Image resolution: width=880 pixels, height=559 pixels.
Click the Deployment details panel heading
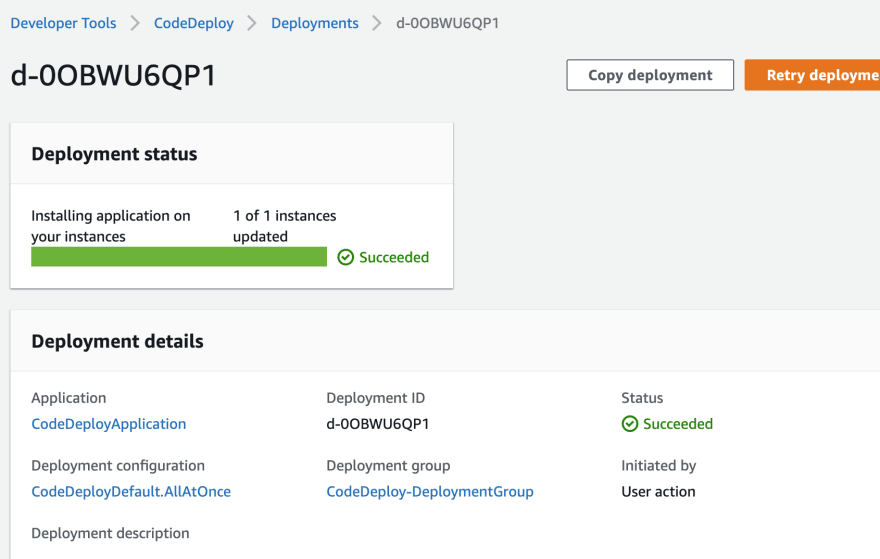click(117, 341)
